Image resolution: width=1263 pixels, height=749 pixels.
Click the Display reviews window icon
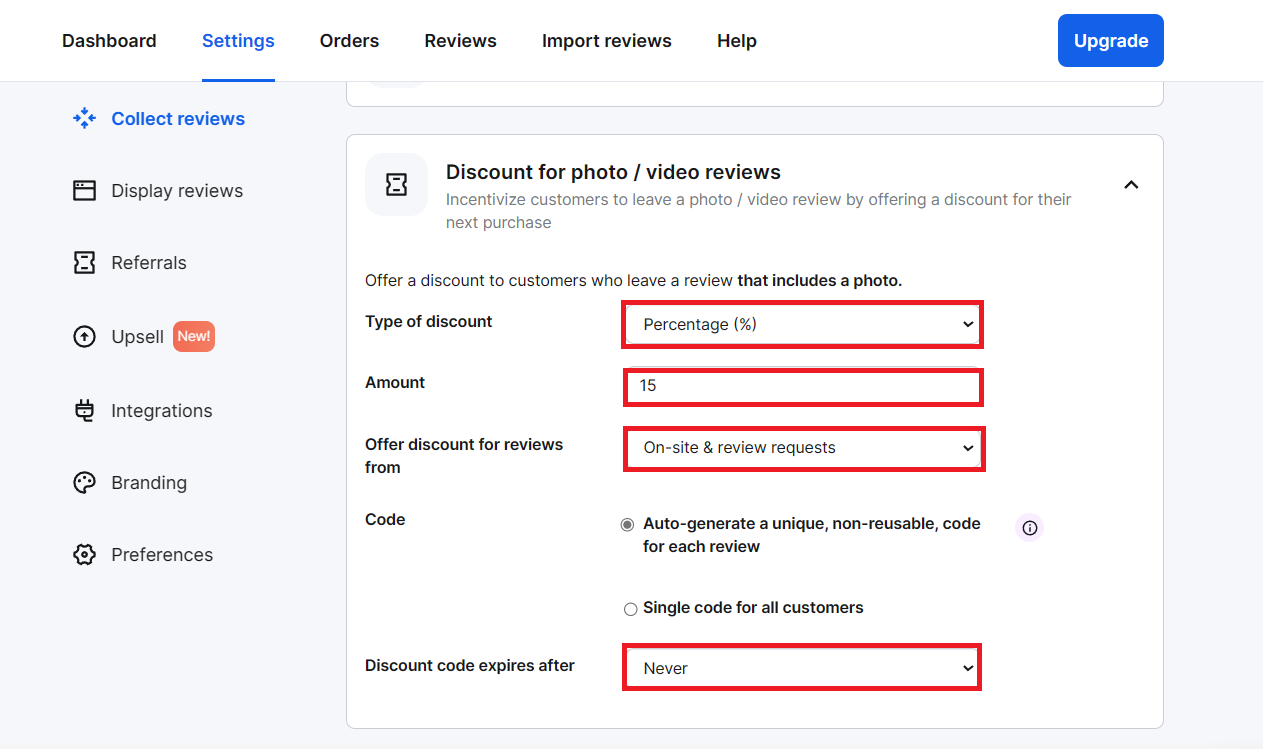point(85,191)
